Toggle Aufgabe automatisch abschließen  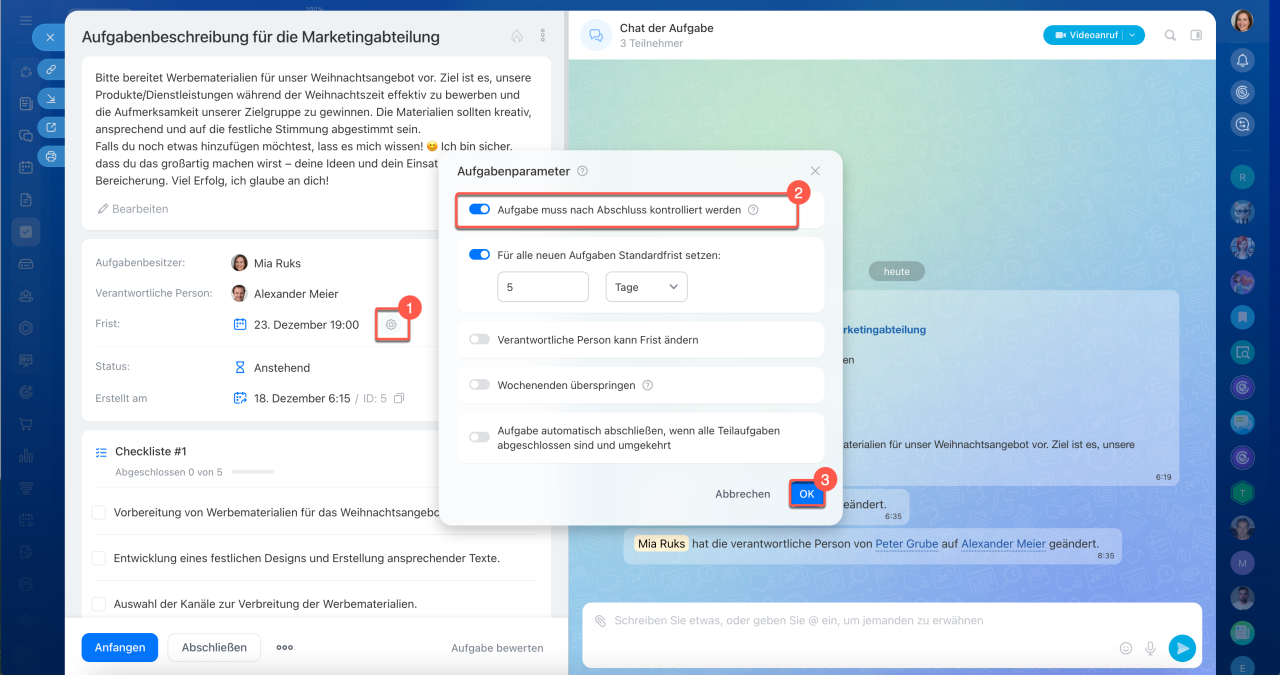[x=479, y=437]
